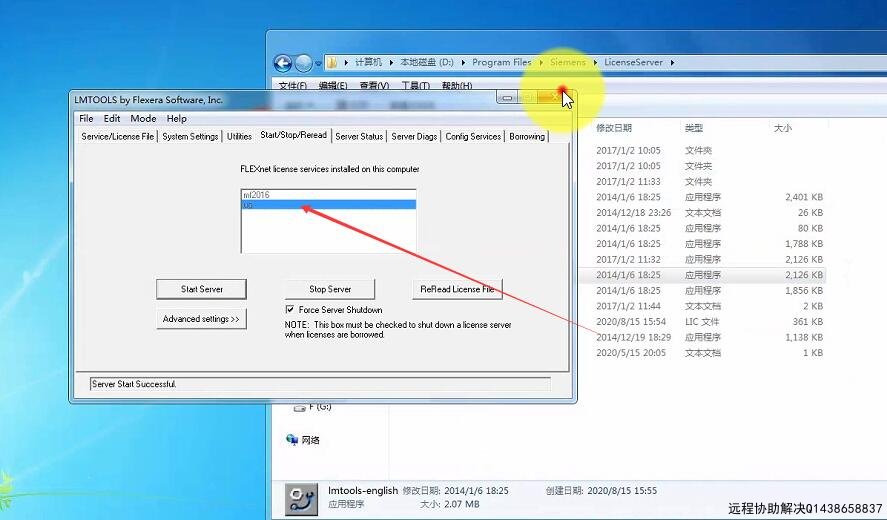Image resolution: width=887 pixels, height=520 pixels.
Task: Switch to System Settings tab
Action: (190, 136)
